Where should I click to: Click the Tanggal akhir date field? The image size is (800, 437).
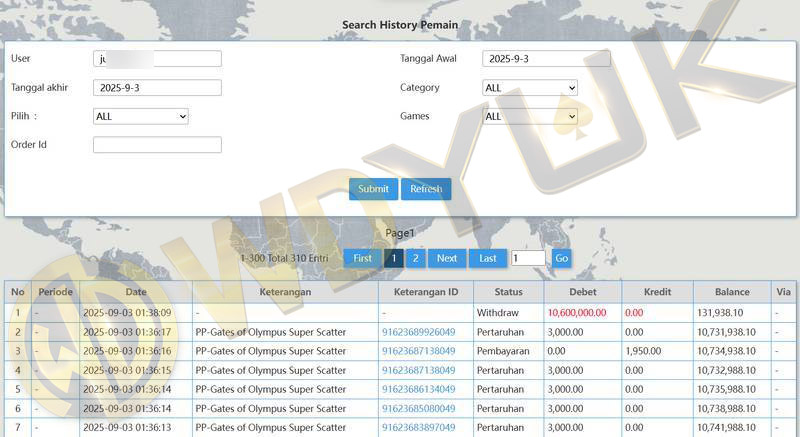click(x=157, y=88)
